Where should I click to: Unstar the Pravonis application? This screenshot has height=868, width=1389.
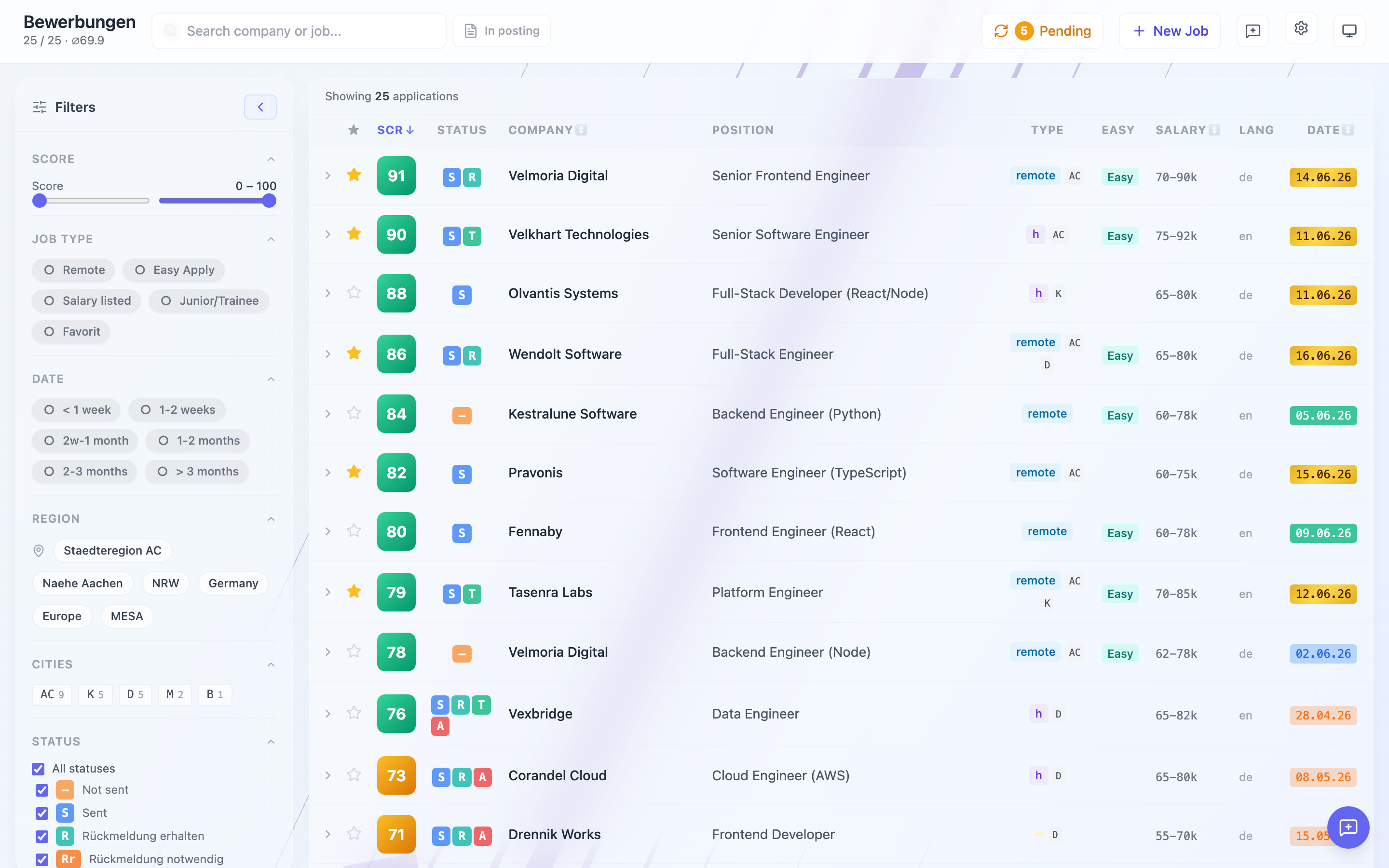pos(354,472)
